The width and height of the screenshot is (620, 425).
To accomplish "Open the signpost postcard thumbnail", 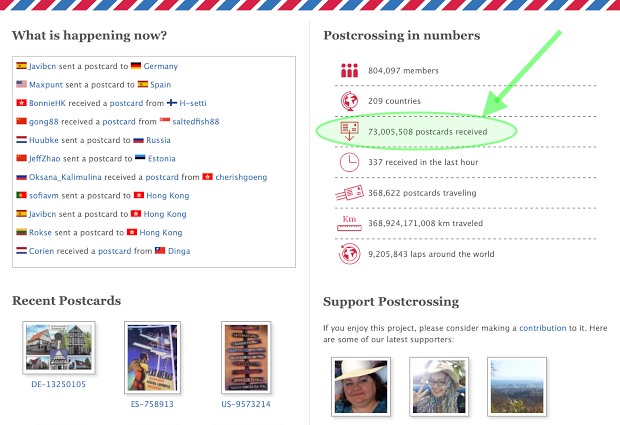I will (246, 357).
